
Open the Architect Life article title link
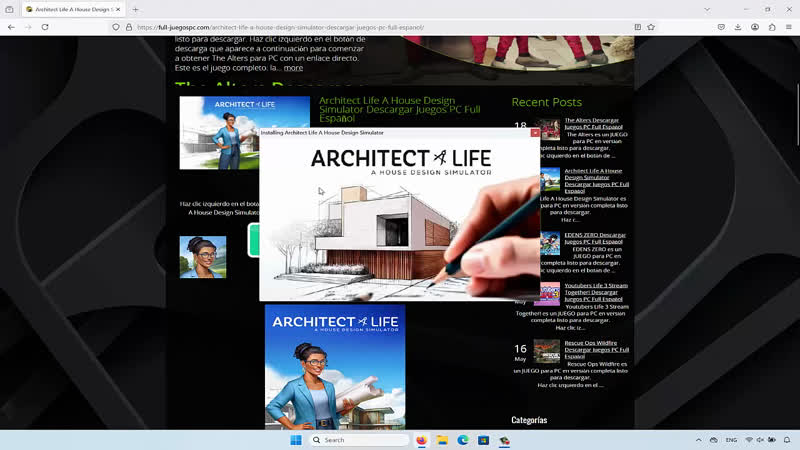pyautogui.click(x=399, y=109)
